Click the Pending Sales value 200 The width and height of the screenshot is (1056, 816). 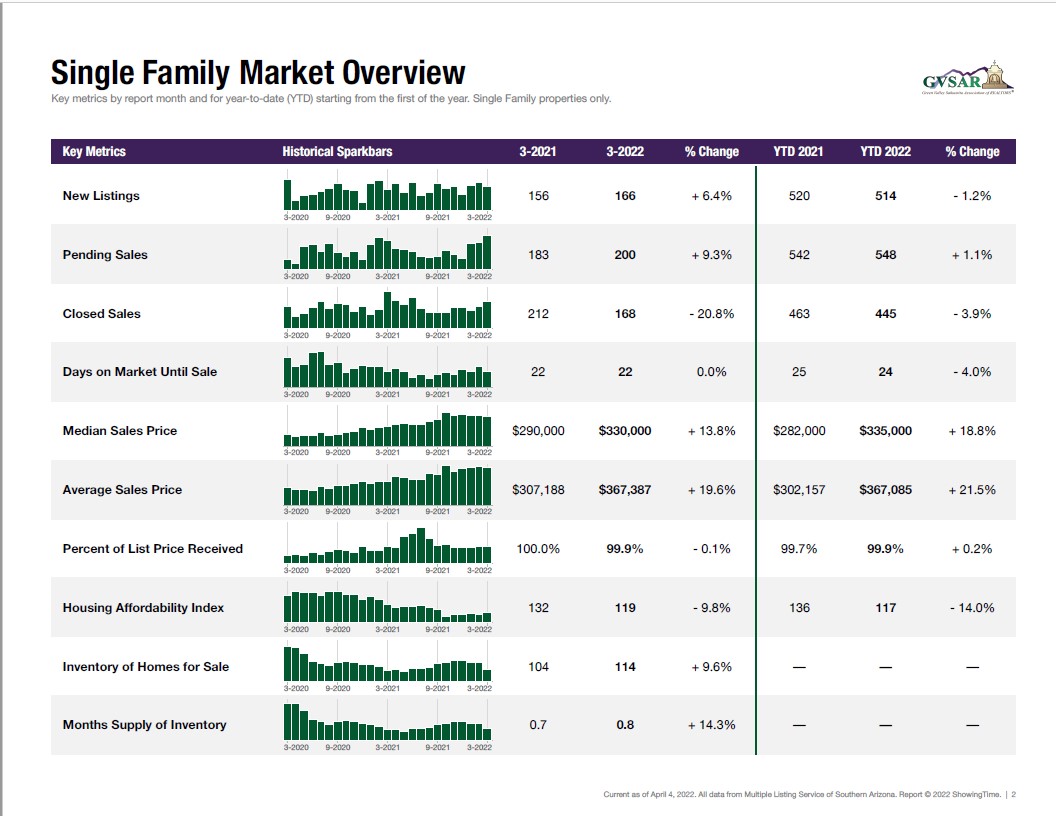click(625, 254)
